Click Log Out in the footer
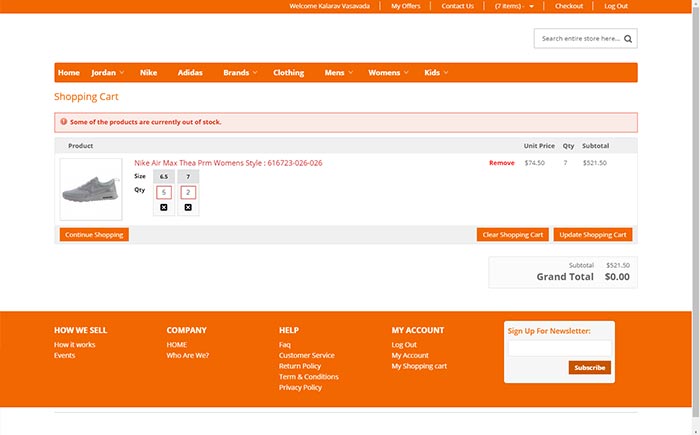Viewport: 700px width, 435px height. point(404,344)
